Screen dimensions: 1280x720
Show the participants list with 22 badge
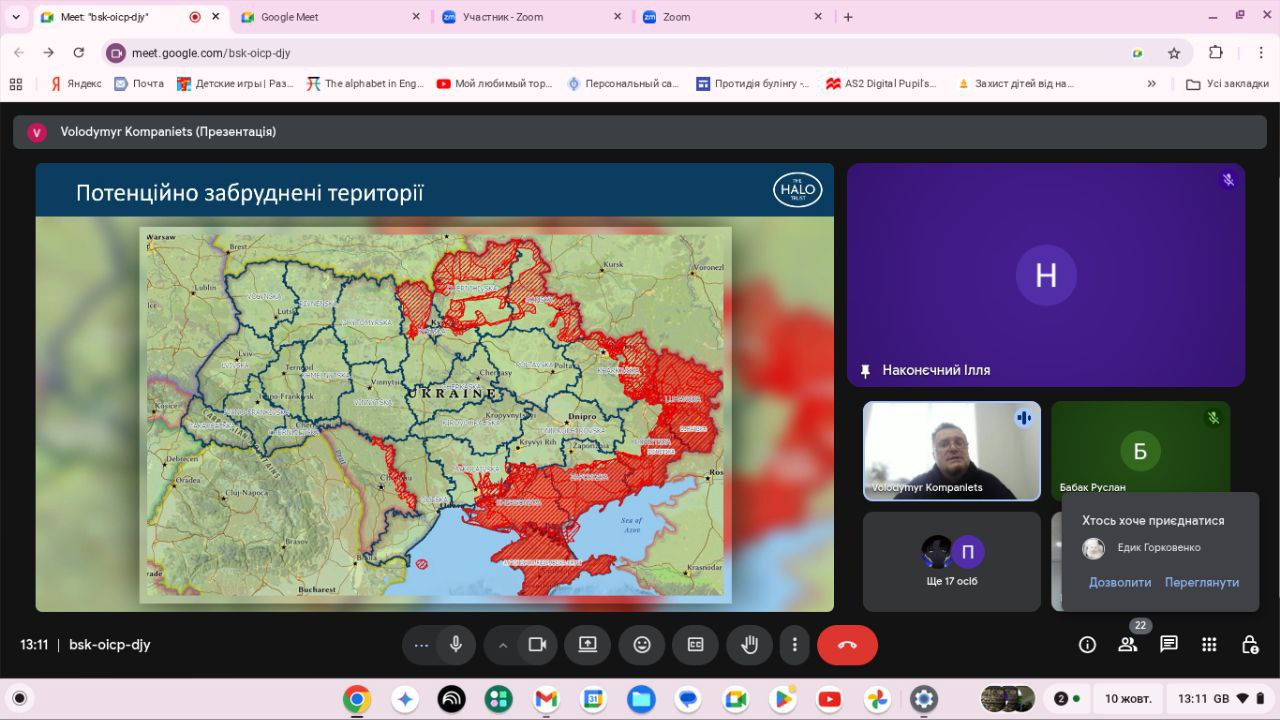[x=1128, y=645]
